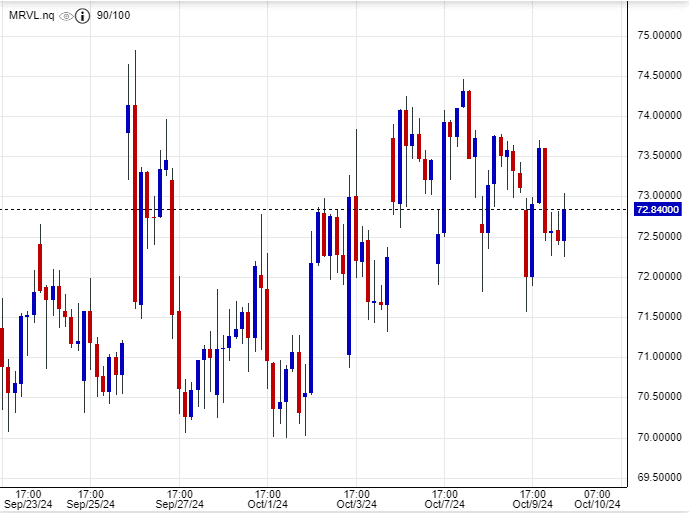Click the 75.00000 price axis label
This screenshot has height=513, width=689.
(x=659, y=35)
